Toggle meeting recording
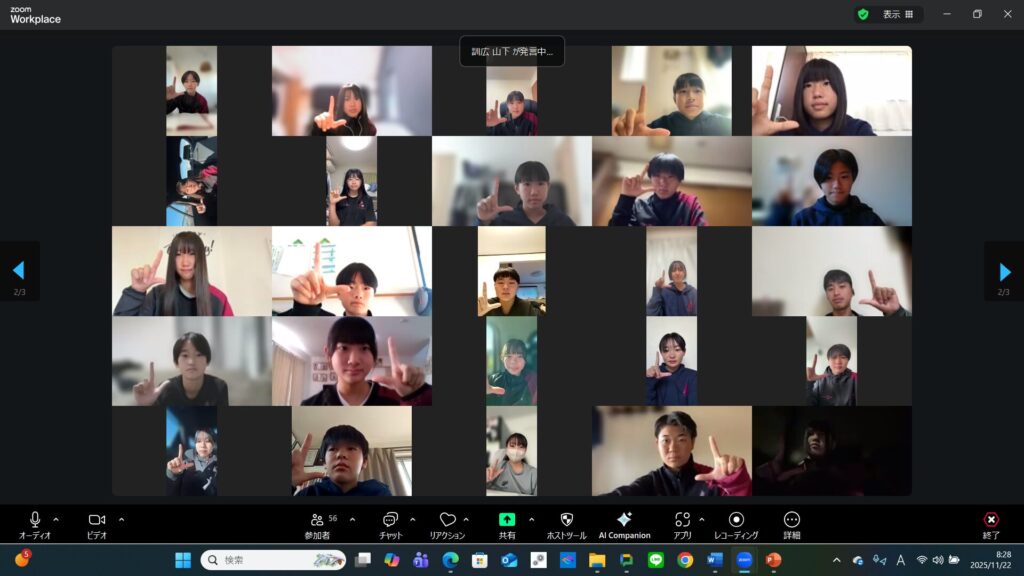This screenshot has height=576, width=1024. click(x=736, y=520)
